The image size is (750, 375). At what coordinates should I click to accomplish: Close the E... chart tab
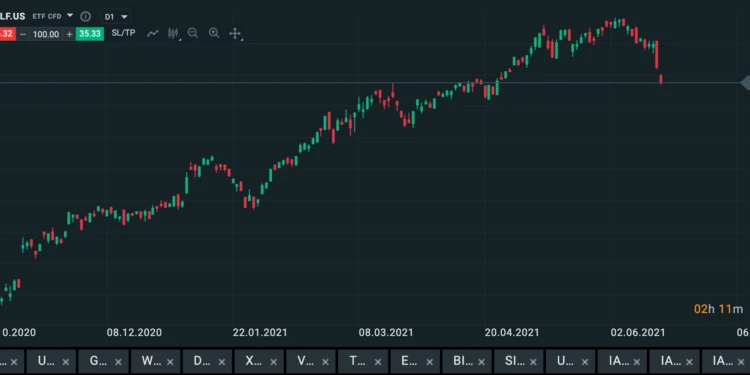(x=429, y=362)
